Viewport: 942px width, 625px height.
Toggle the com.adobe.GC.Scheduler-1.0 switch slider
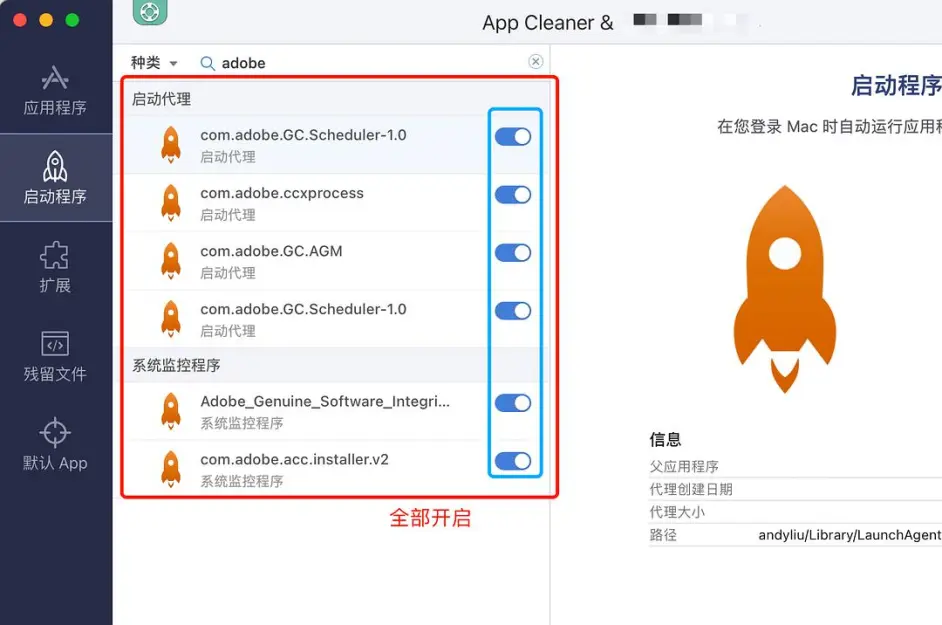pyautogui.click(x=513, y=135)
